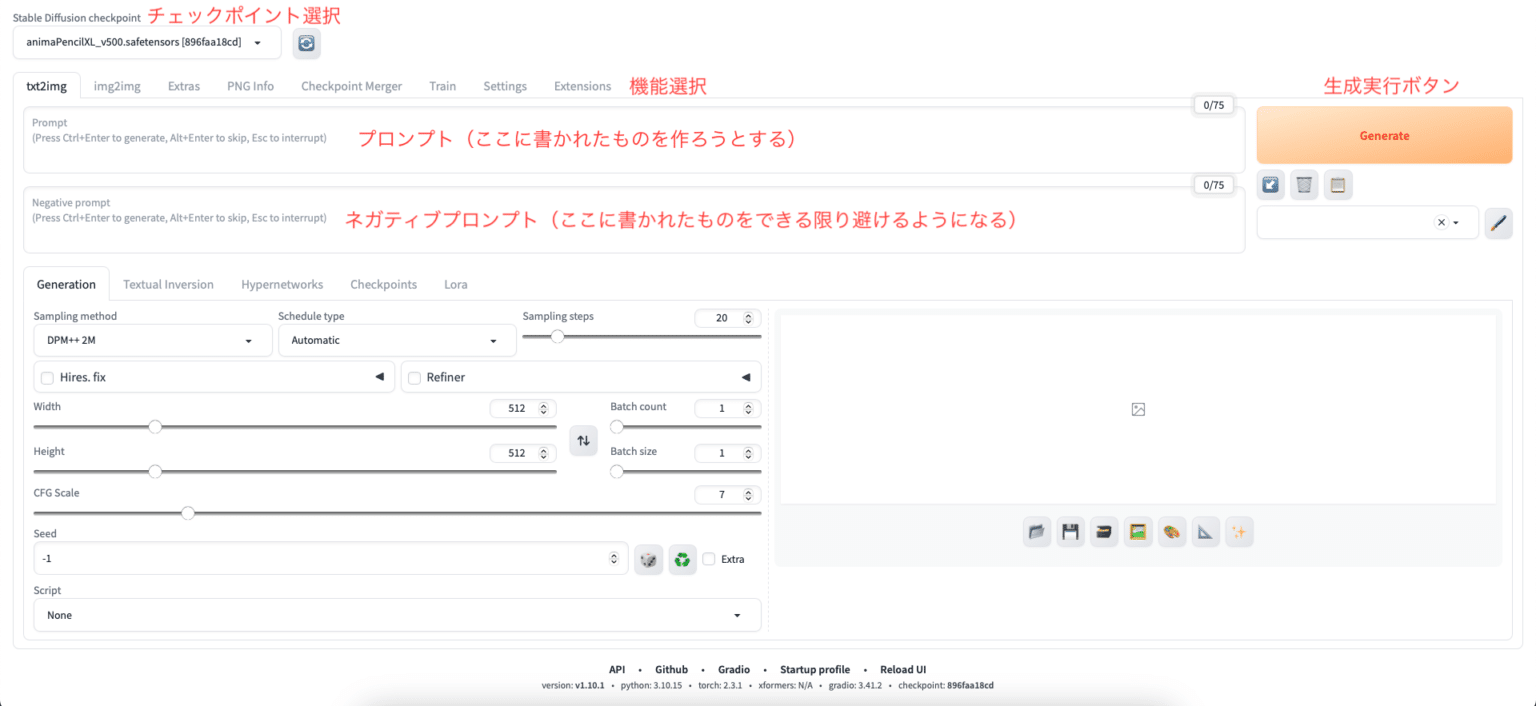Switch to the img2img tab
The height and width of the screenshot is (706, 1536).
[116, 86]
